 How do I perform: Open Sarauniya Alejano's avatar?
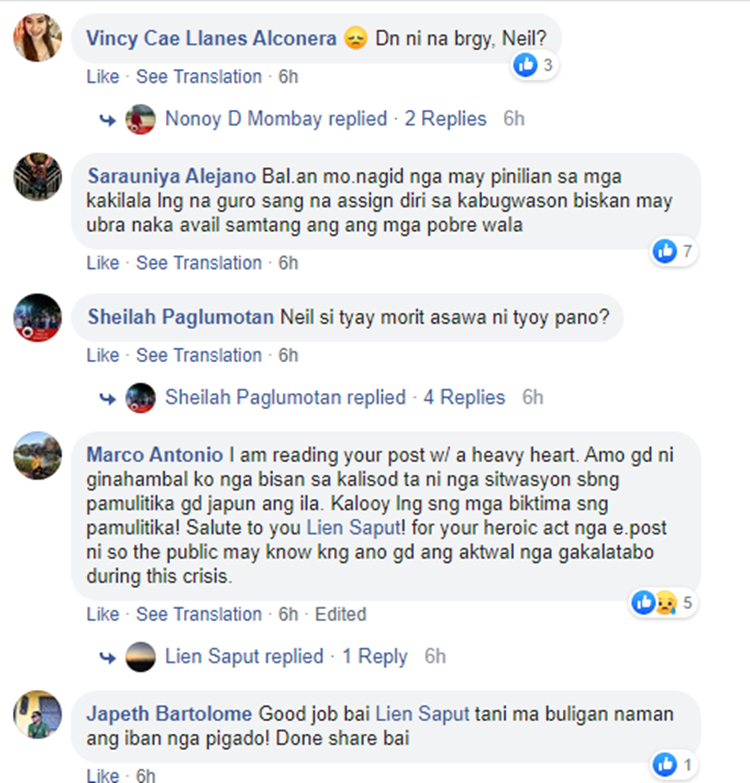37,177
